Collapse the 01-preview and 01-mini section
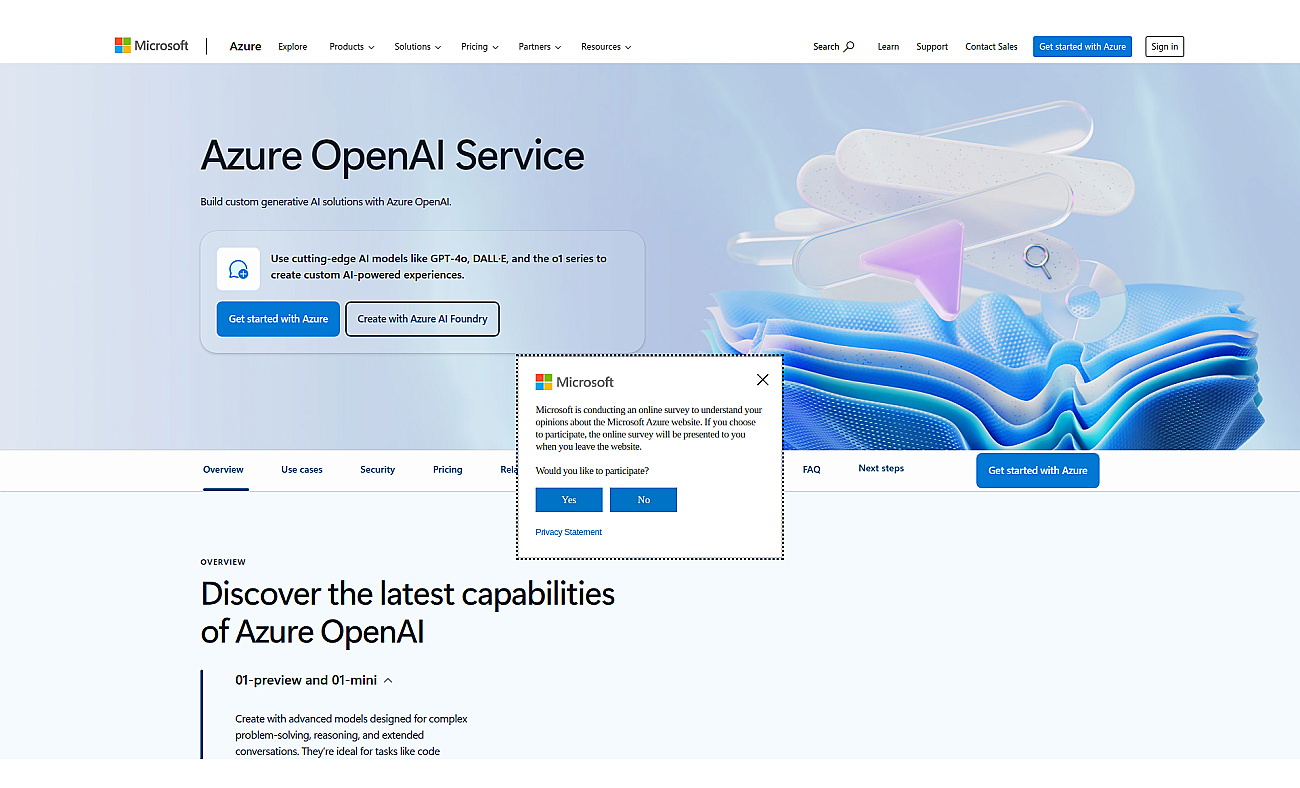 [x=314, y=680]
